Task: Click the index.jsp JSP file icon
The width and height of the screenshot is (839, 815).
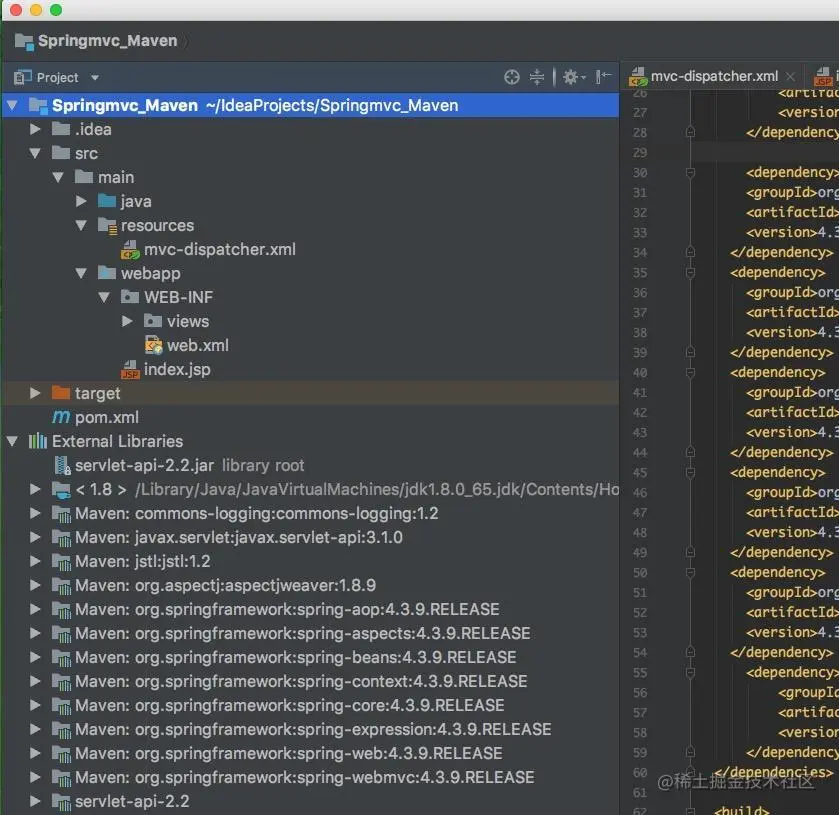Action: [x=130, y=369]
